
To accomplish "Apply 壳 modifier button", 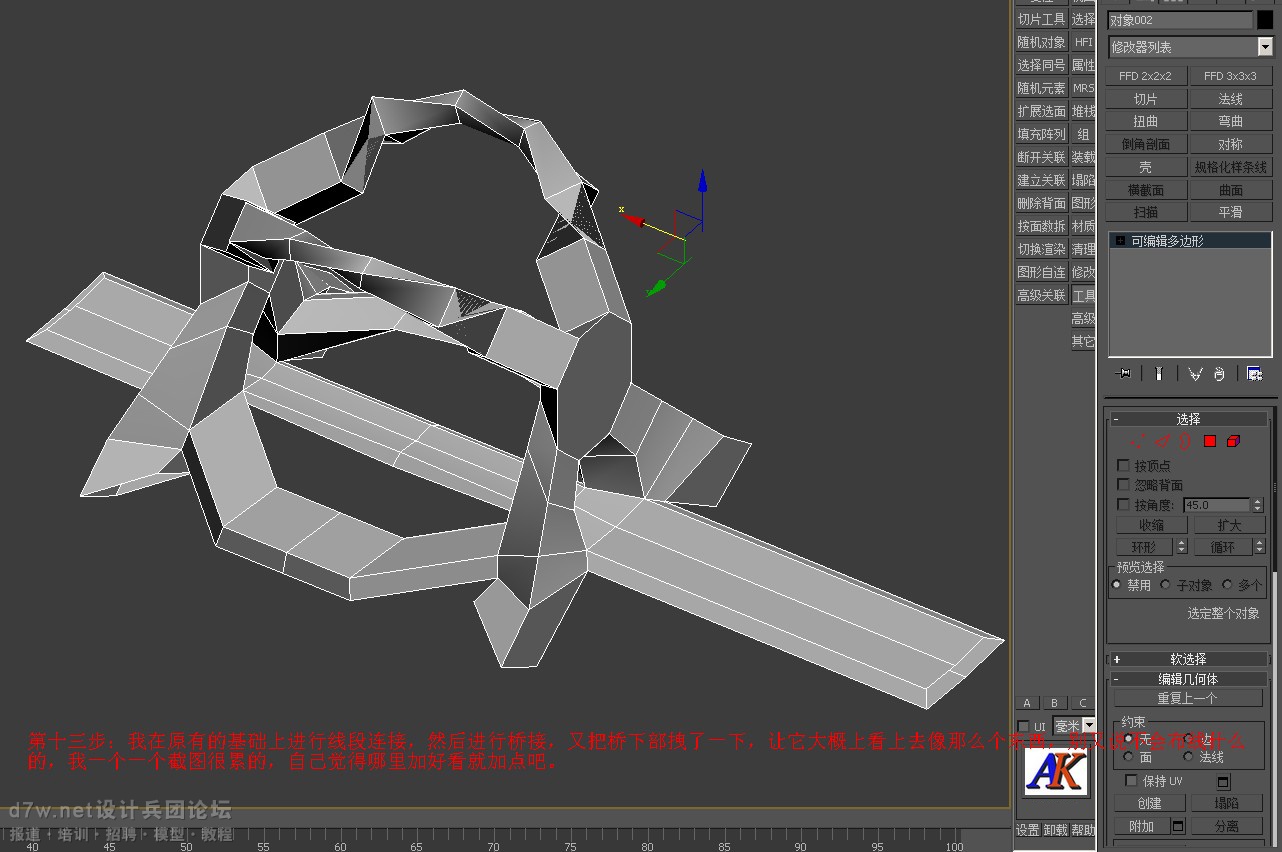I will [1146, 167].
